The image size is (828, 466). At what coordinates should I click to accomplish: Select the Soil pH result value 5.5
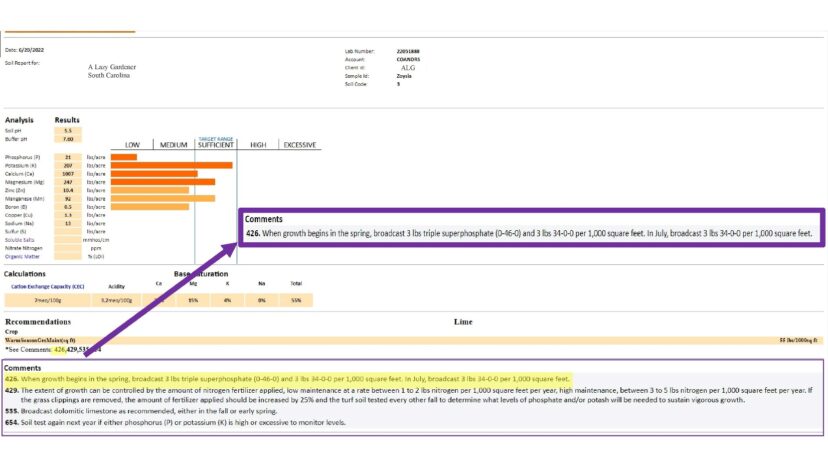[x=68, y=131]
